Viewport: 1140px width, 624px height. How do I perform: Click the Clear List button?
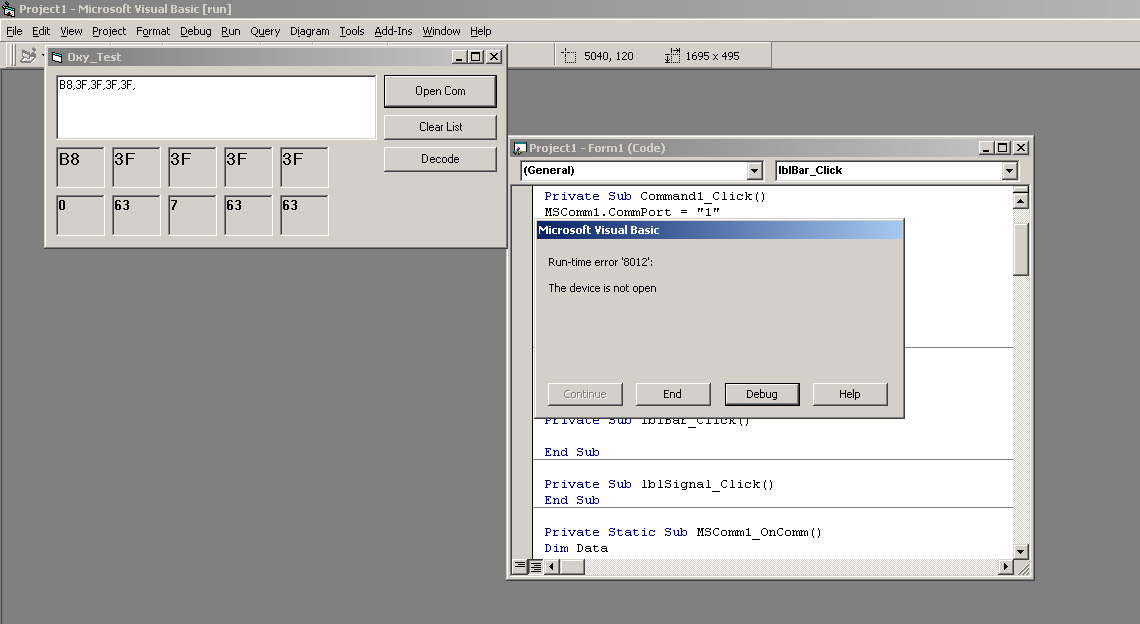(x=440, y=127)
